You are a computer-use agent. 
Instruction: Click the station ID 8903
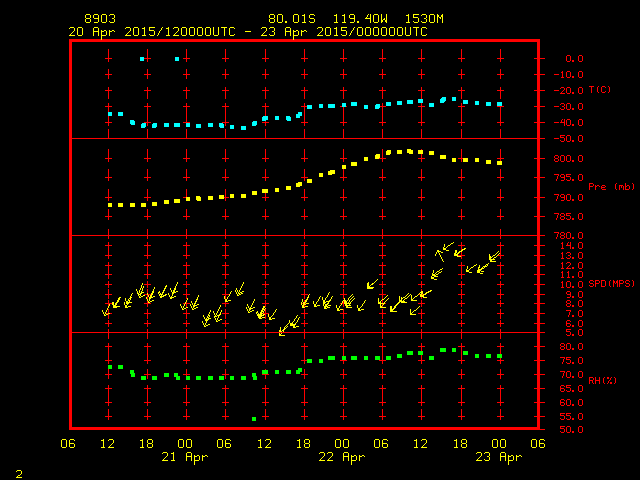(x=100, y=19)
